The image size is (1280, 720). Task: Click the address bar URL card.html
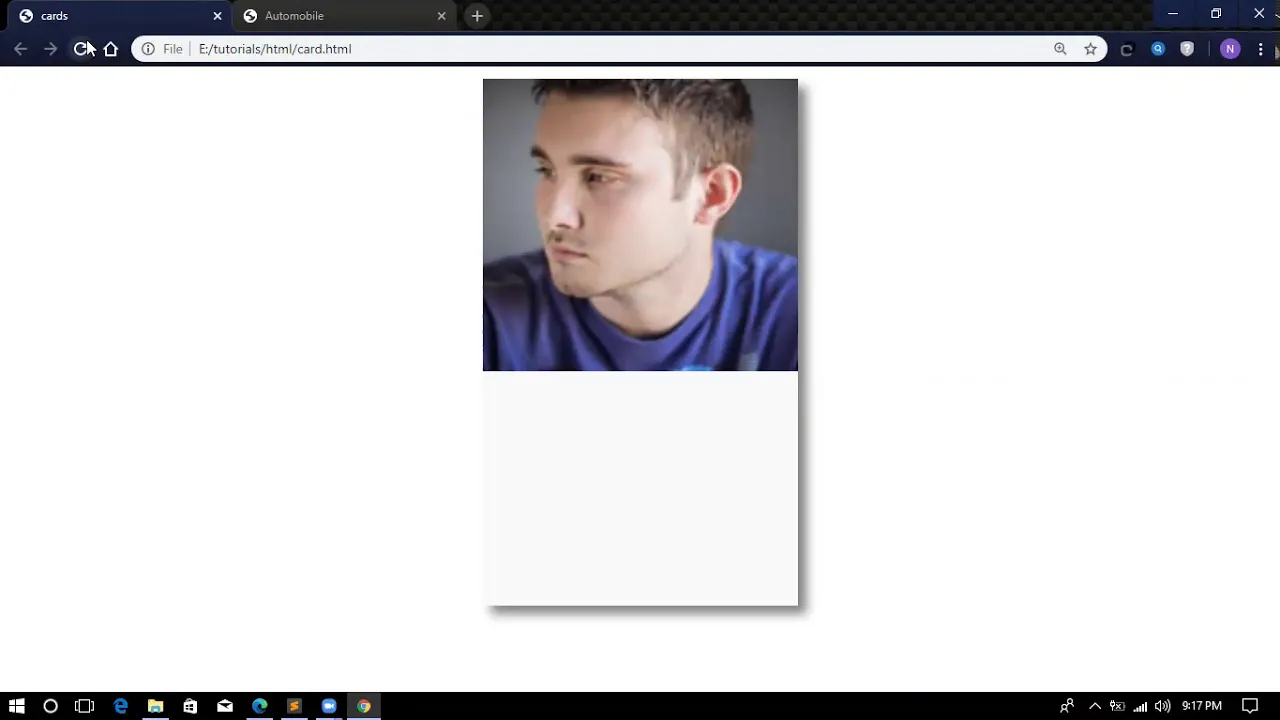275,49
